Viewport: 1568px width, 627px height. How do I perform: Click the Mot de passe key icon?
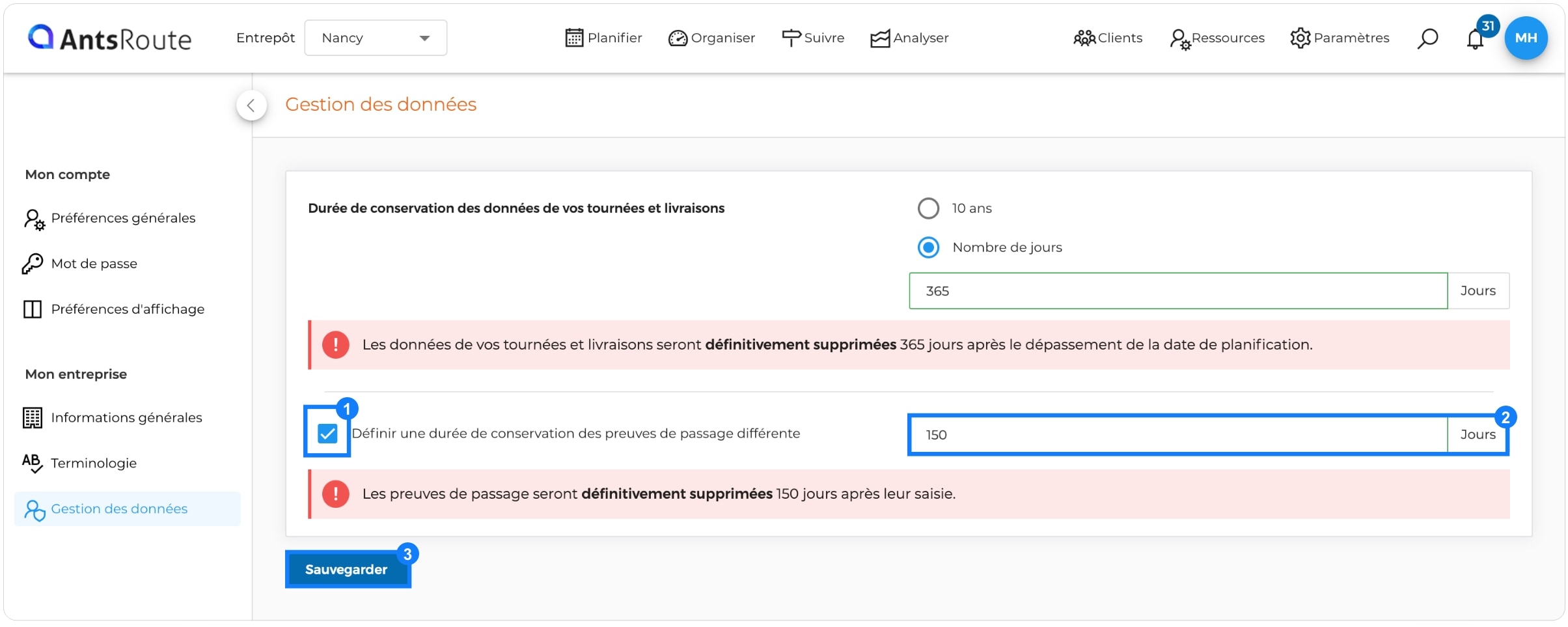[33, 264]
